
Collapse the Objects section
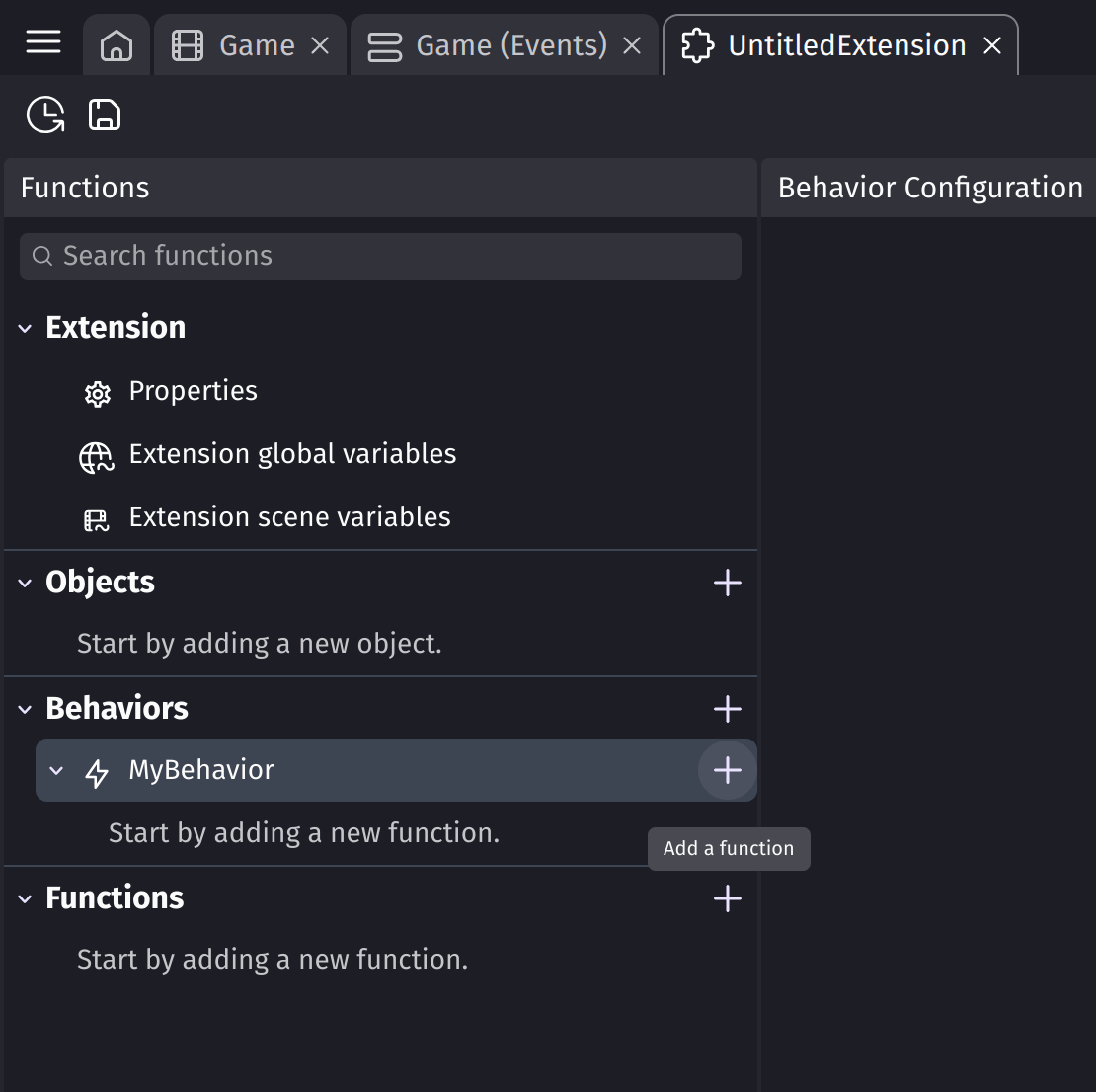point(25,583)
